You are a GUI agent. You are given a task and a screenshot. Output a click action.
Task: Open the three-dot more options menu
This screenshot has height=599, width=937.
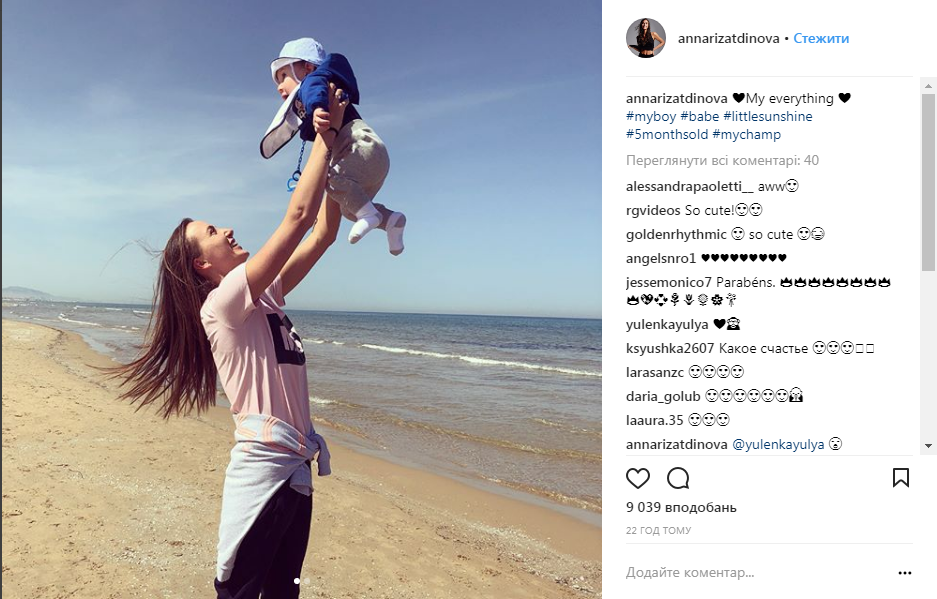(x=905, y=573)
